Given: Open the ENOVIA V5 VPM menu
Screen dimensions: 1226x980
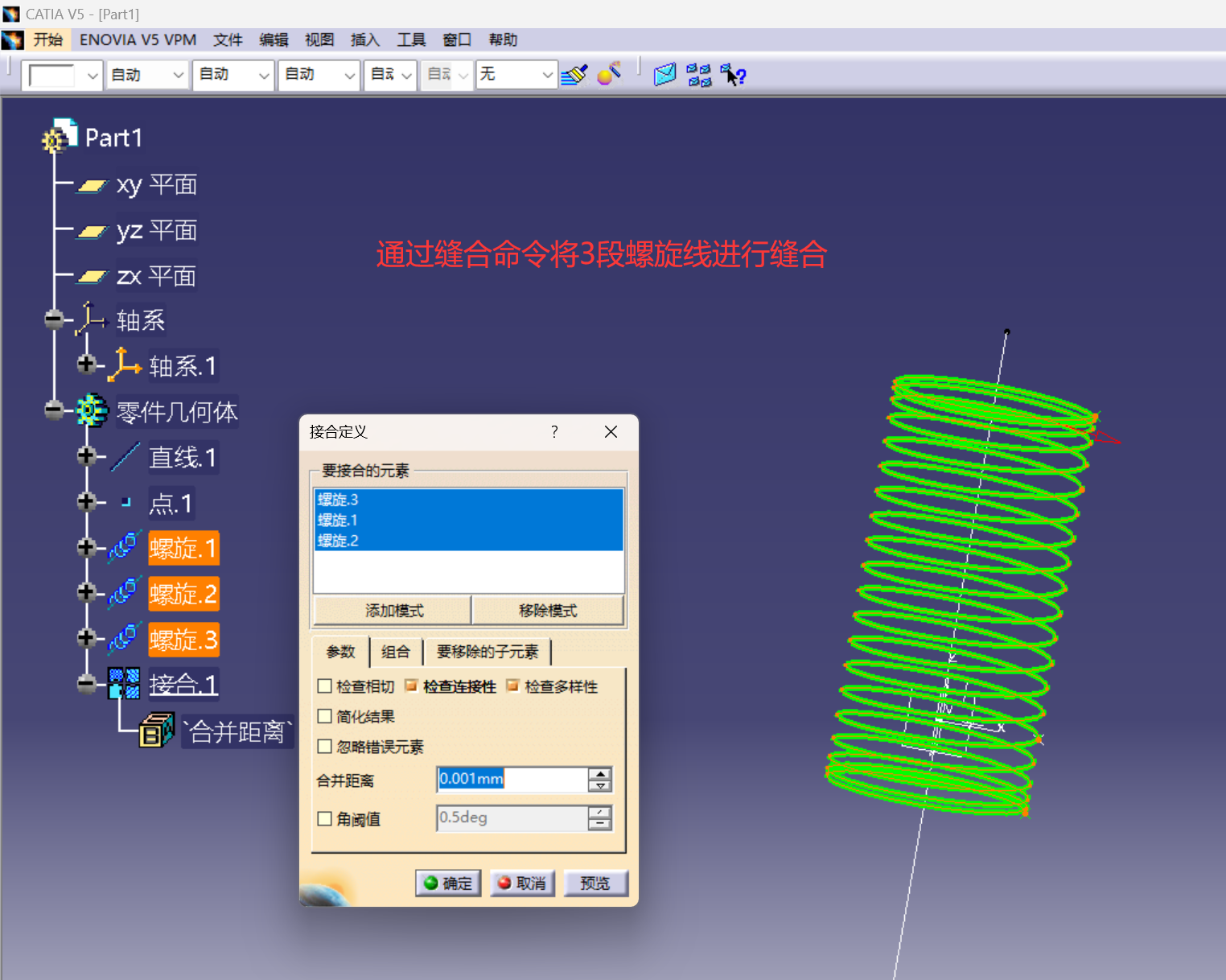Looking at the screenshot, I should pyautogui.click(x=138, y=39).
